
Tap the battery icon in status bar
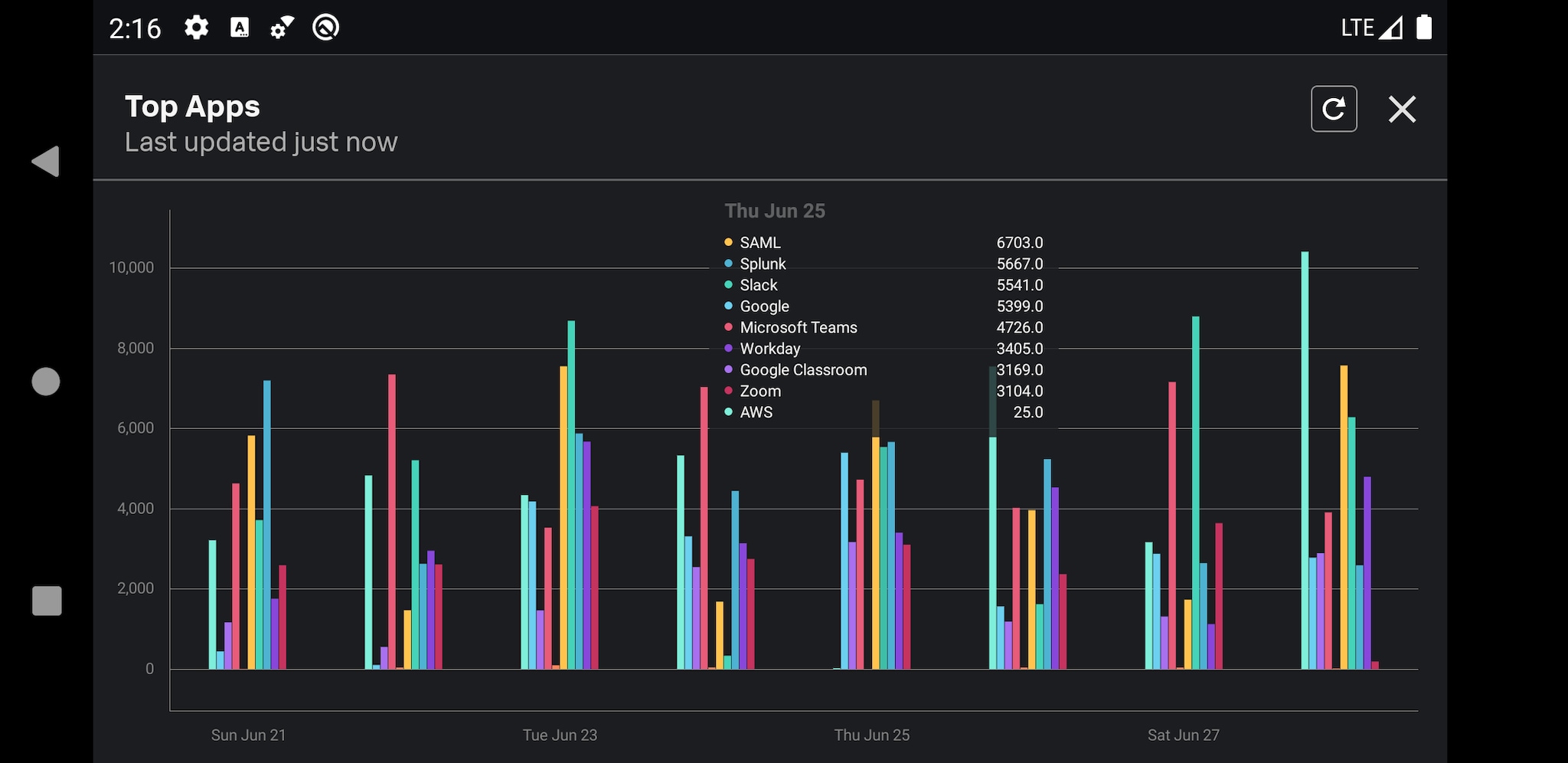pyautogui.click(x=1424, y=28)
